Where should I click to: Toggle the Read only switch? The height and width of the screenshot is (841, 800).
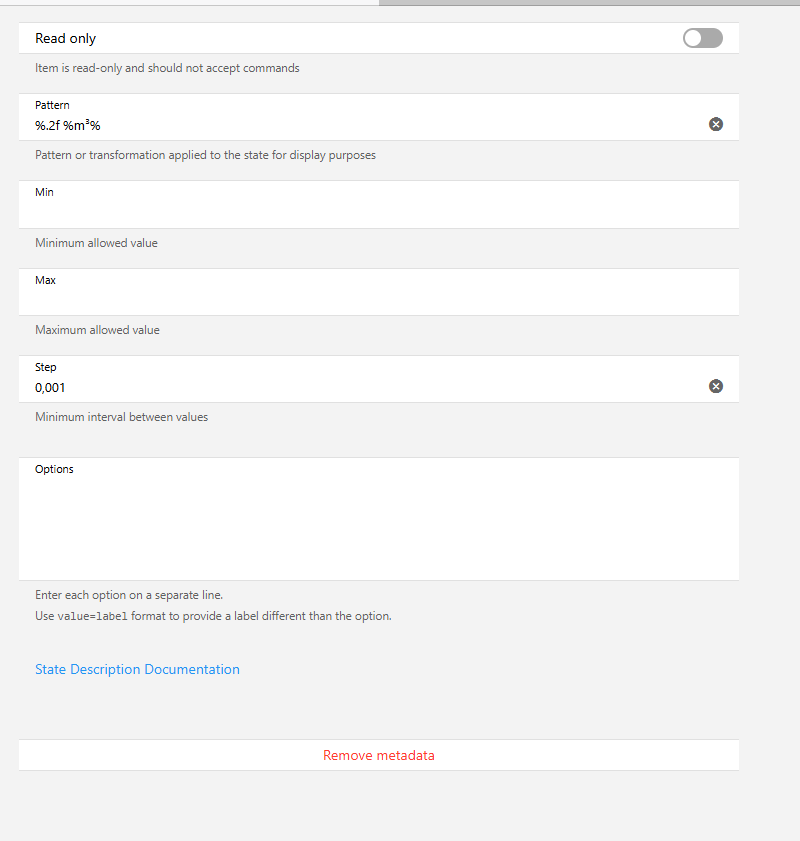click(x=702, y=38)
